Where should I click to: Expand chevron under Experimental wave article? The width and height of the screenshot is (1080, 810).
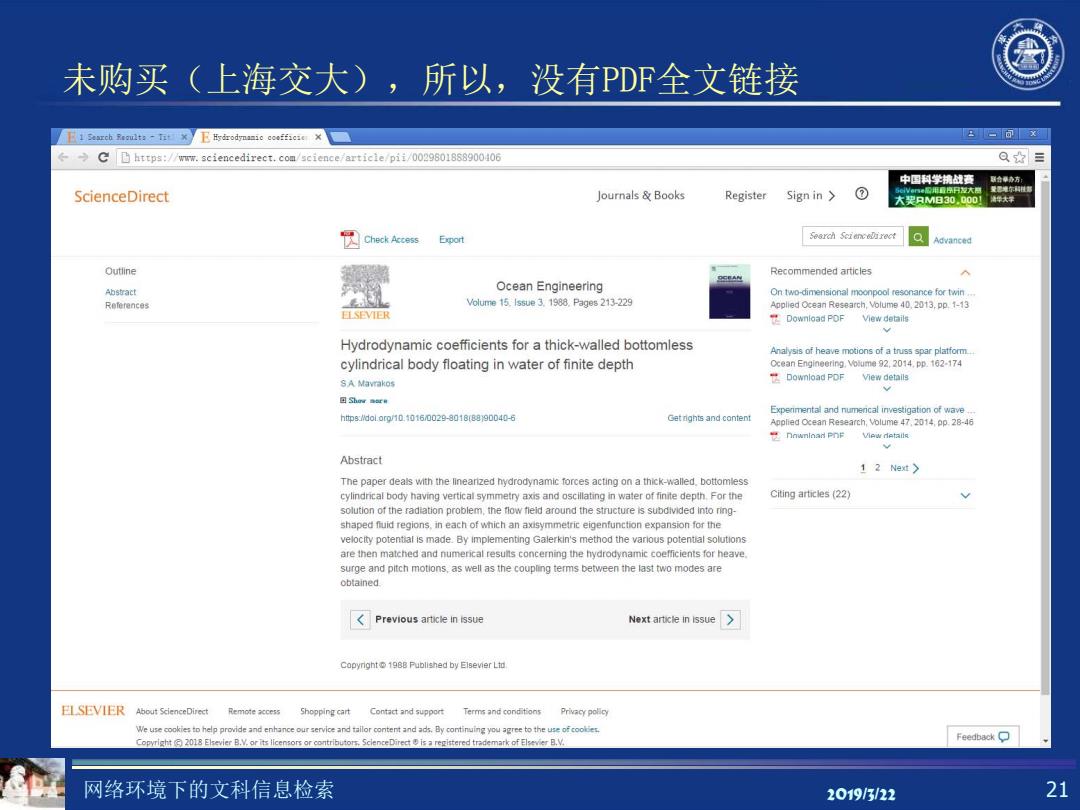[x=886, y=446]
